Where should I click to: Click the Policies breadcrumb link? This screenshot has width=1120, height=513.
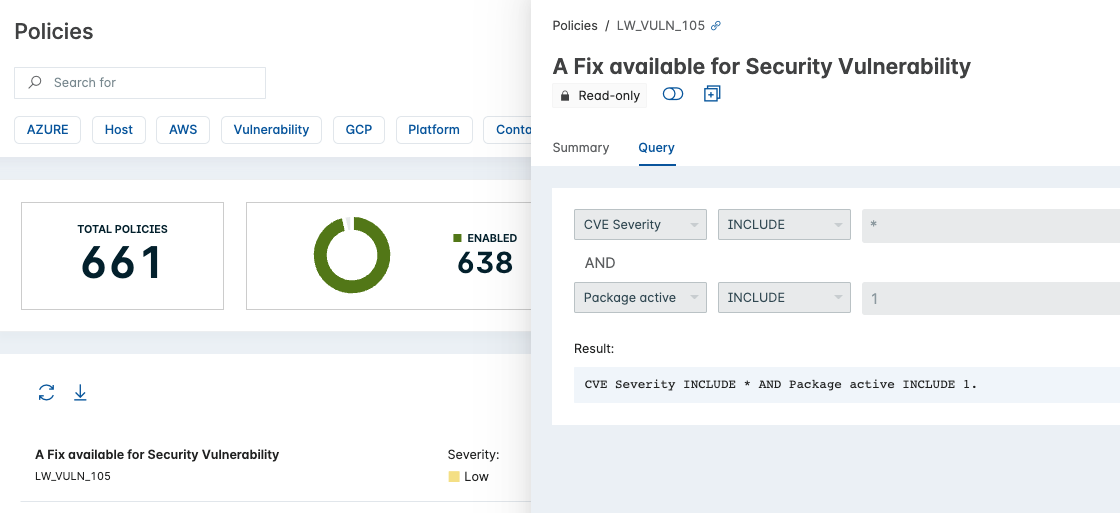click(575, 26)
